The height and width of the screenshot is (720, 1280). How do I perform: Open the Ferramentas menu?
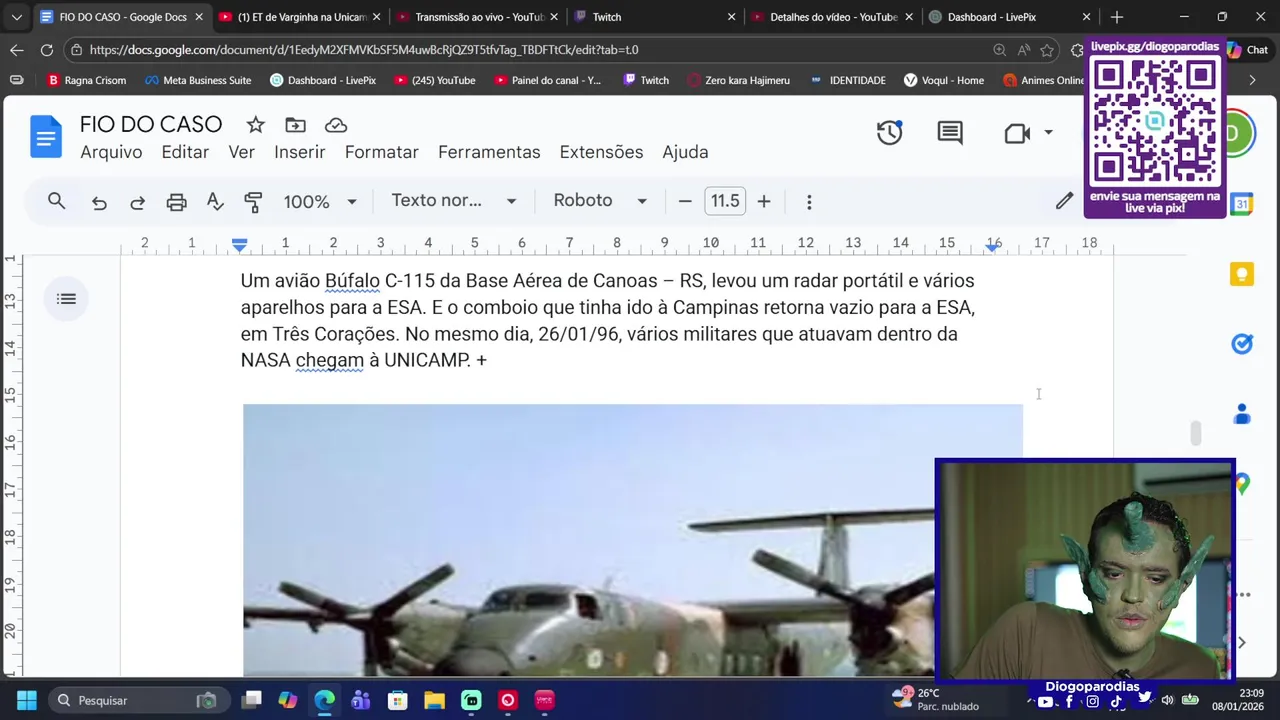[489, 152]
